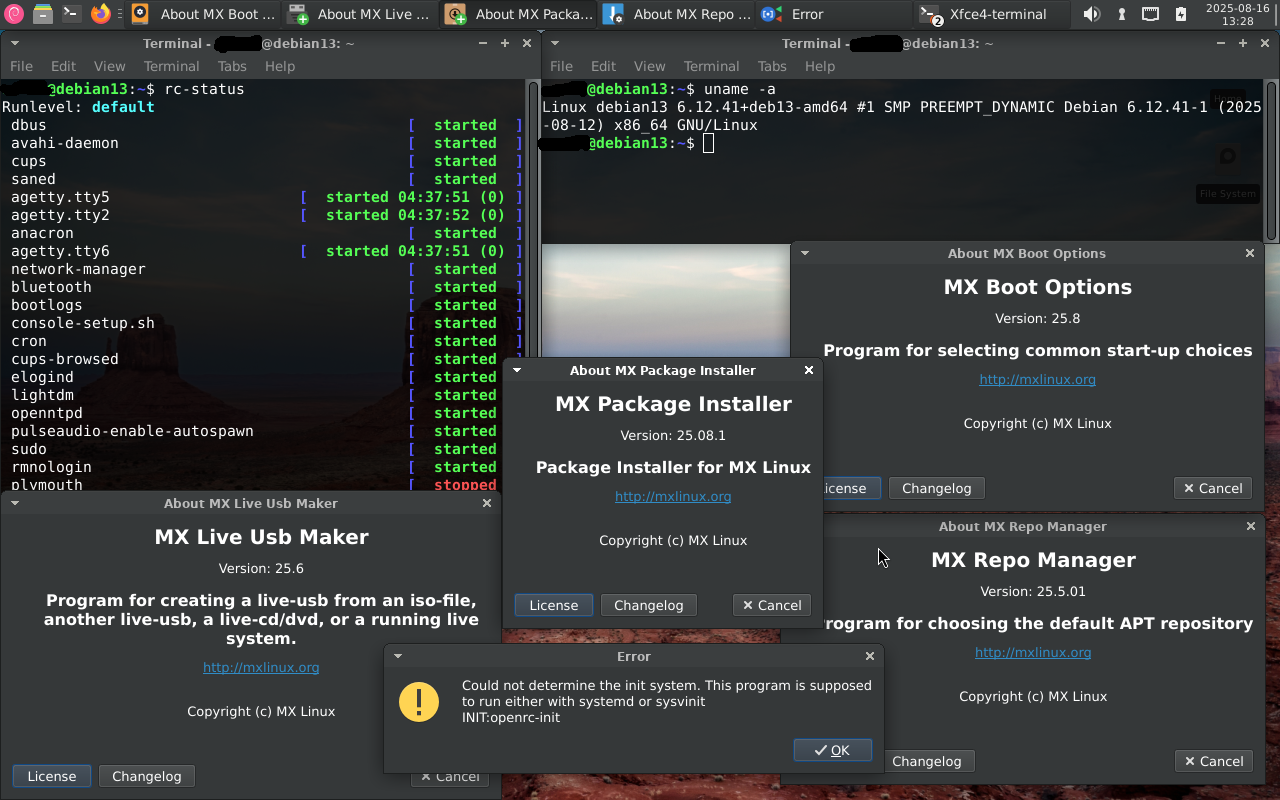Screen dimensions: 1280x800
Task: Switch to About MX Boot taskbar button
Action: point(204,14)
